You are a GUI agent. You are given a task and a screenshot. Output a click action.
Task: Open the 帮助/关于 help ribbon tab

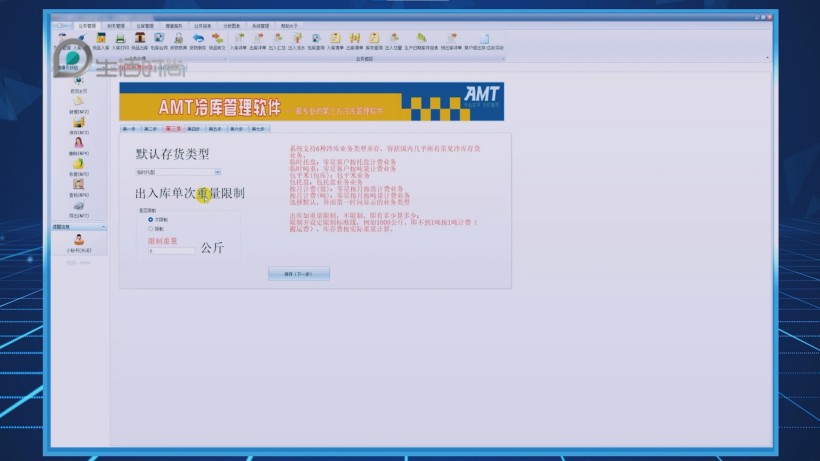click(289, 26)
